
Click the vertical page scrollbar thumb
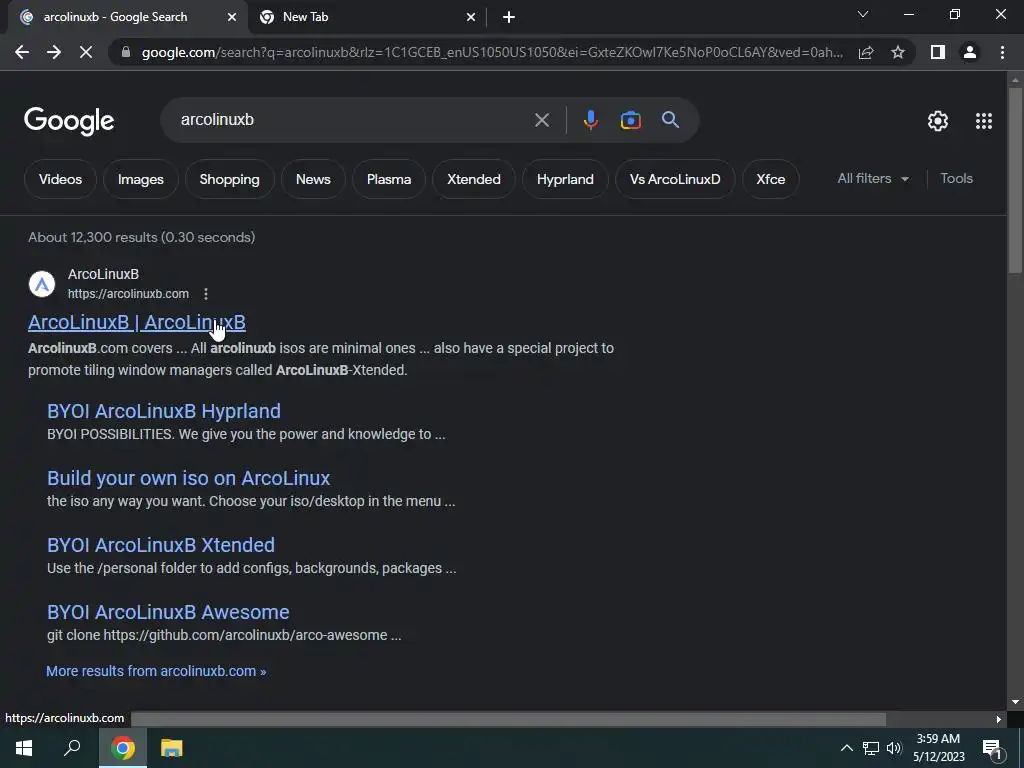pyautogui.click(x=1015, y=179)
